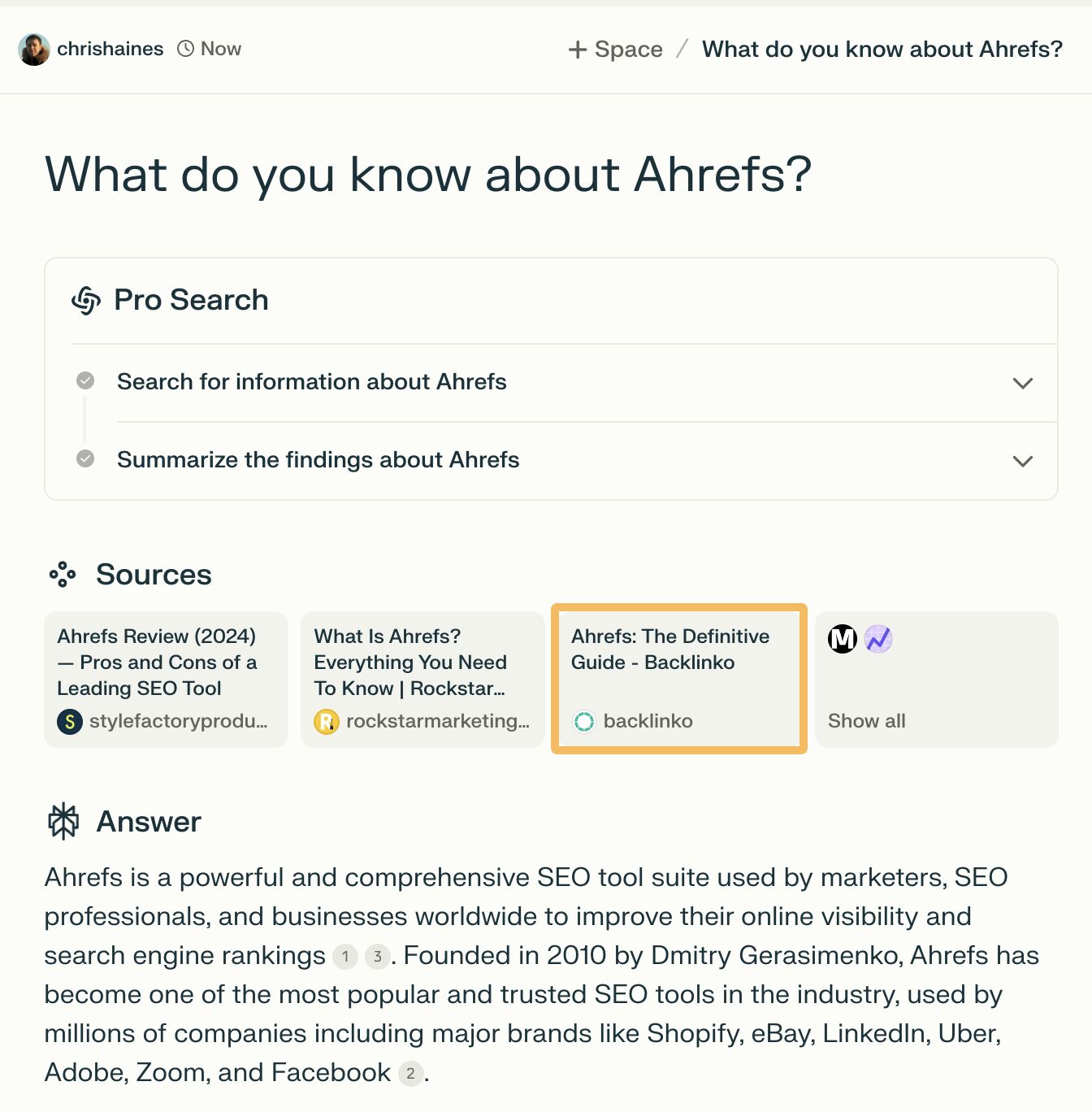Click the + Space button
1092x1112 pixels.
coord(615,49)
